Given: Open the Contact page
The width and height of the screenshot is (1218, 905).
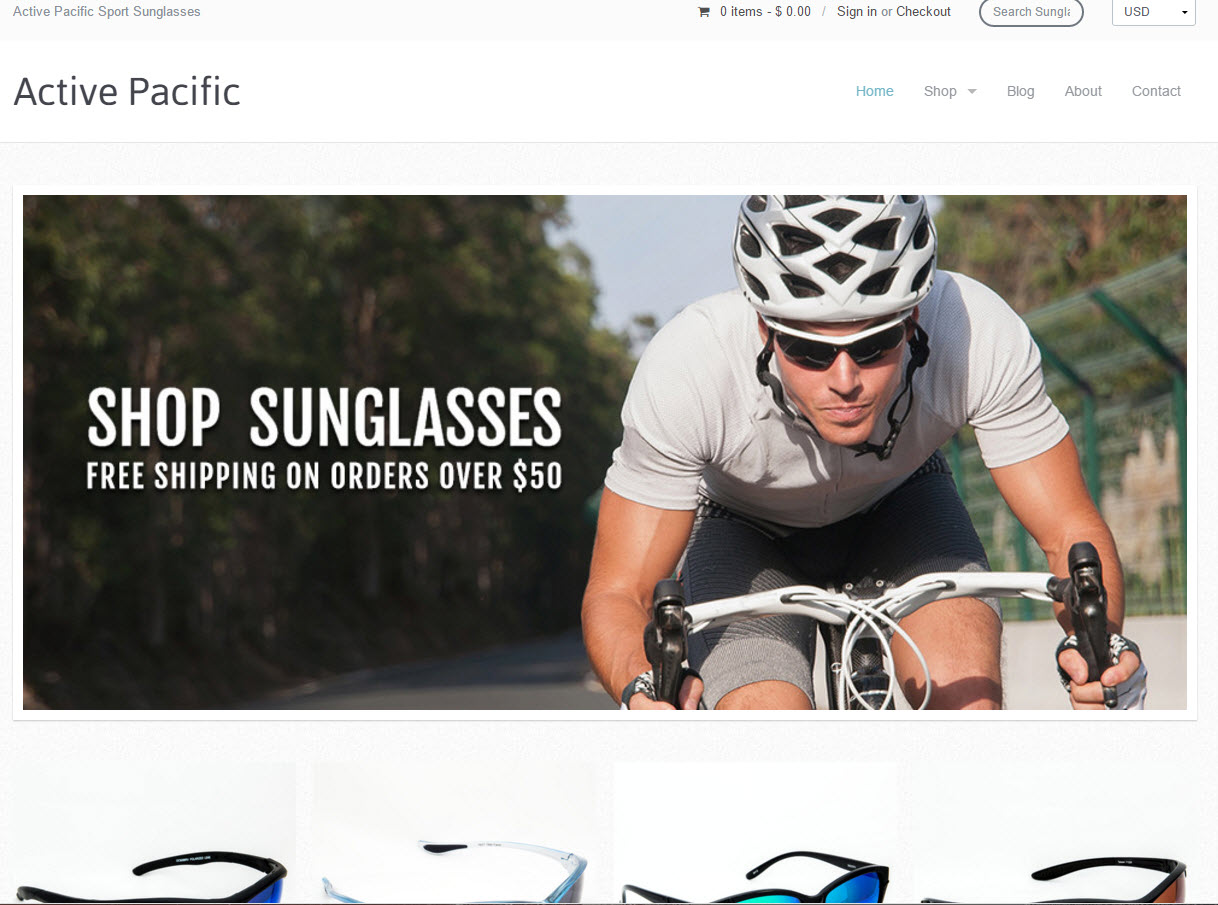Looking at the screenshot, I should click(1156, 91).
